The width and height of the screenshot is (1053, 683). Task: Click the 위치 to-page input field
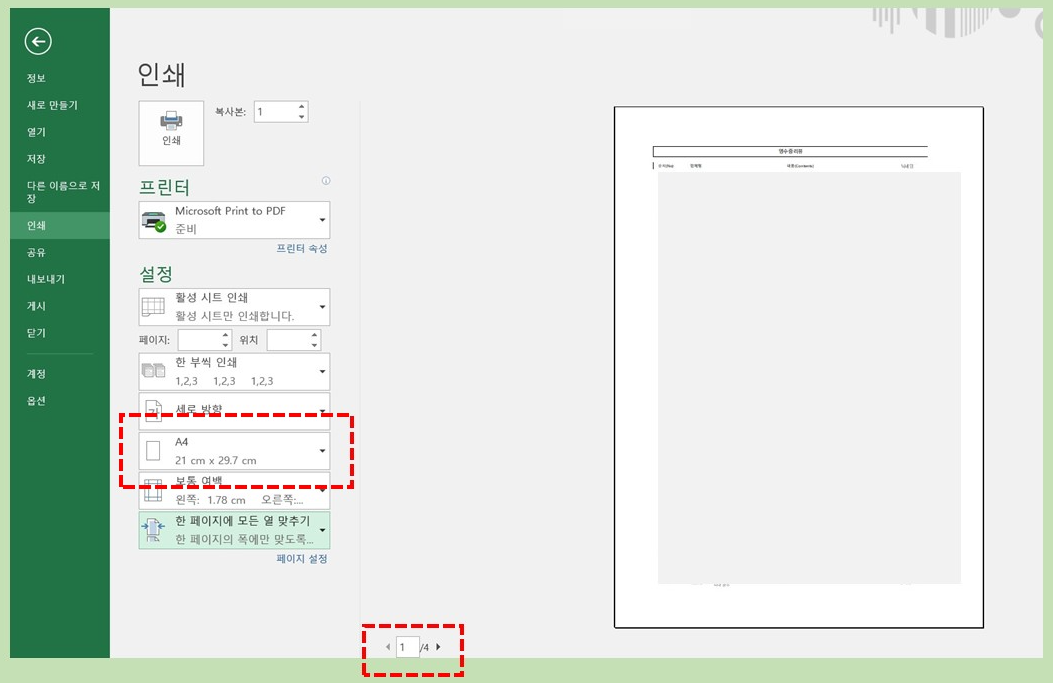point(287,340)
